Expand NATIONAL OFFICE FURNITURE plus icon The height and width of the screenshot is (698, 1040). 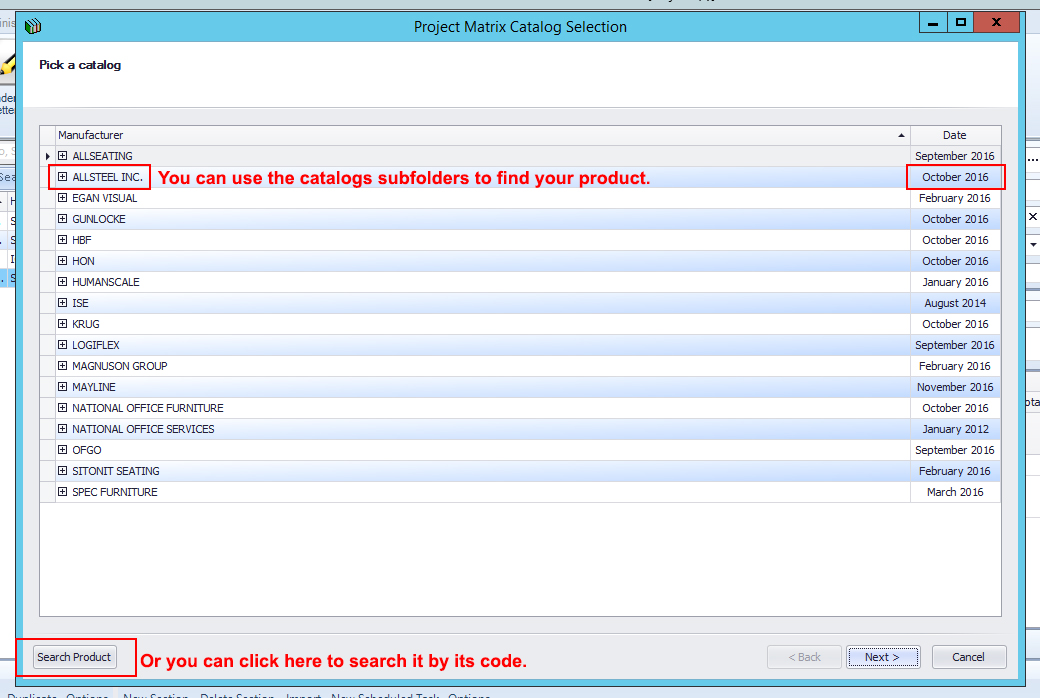[x=62, y=408]
